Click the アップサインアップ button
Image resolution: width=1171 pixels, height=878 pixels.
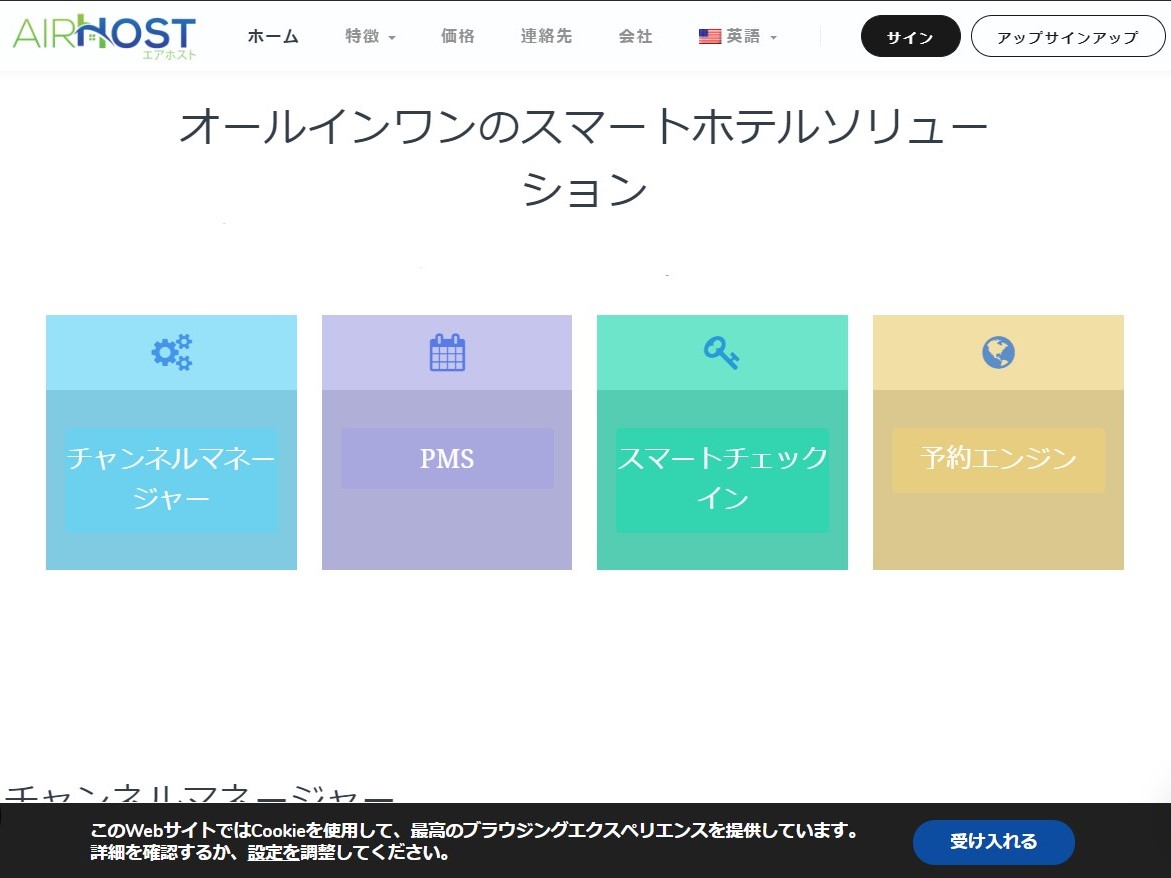pos(1067,35)
